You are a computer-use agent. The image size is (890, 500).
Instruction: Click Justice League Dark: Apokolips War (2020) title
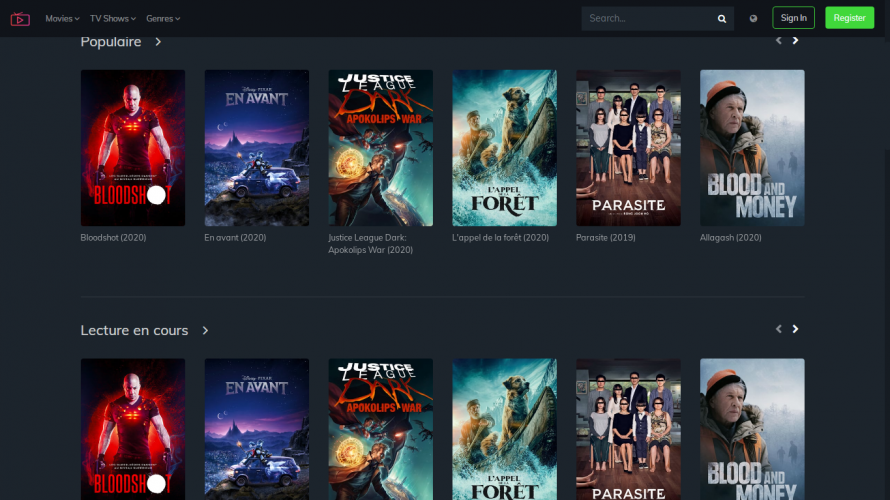click(x=371, y=244)
